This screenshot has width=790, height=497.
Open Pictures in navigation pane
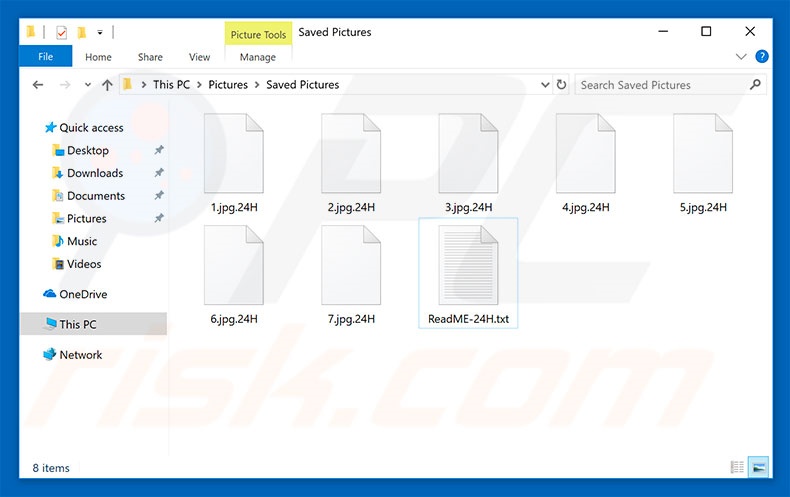click(79, 218)
